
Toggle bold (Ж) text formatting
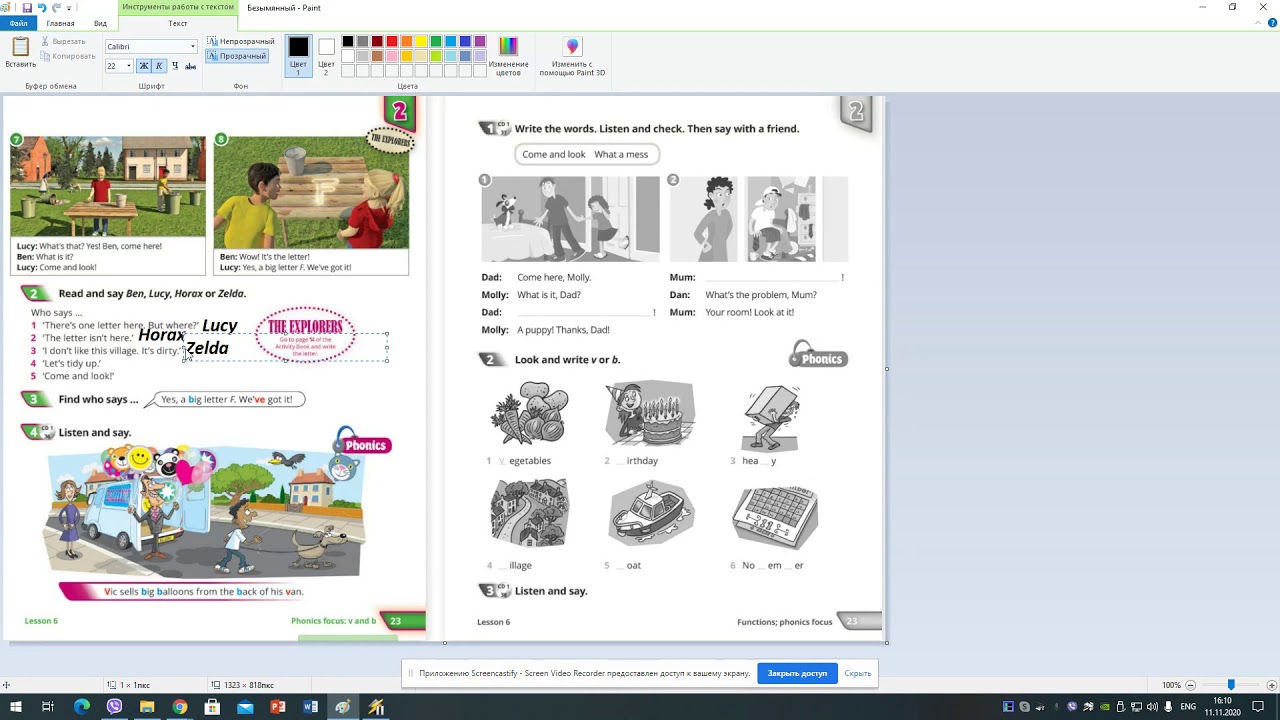143,66
